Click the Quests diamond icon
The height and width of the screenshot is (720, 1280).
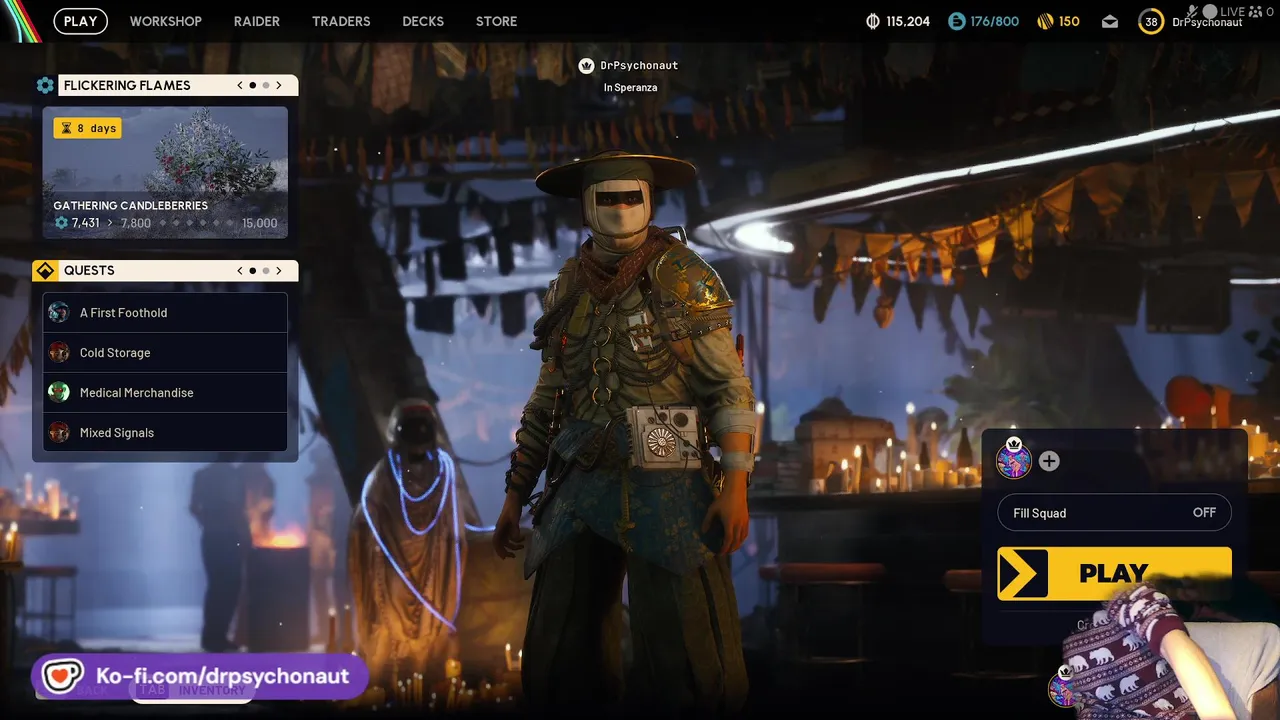(45, 271)
